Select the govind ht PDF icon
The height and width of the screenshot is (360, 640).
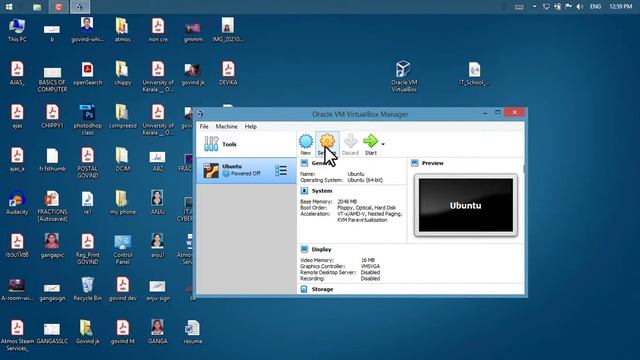[x=122, y=332]
